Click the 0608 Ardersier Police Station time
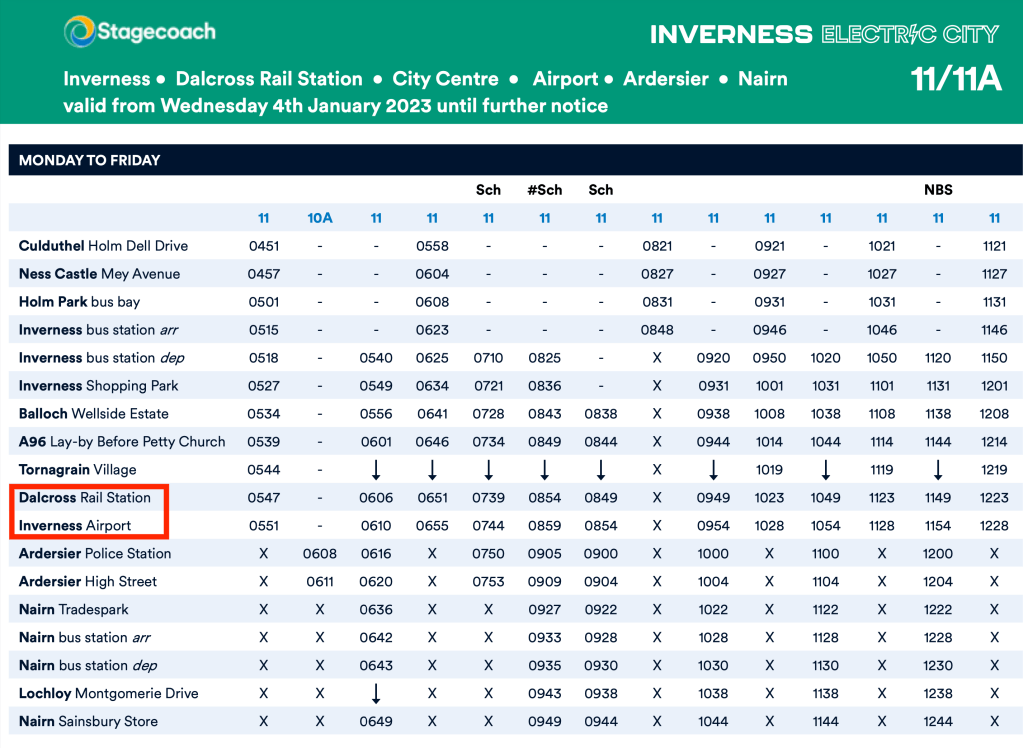The image size is (1023, 748). point(320,553)
